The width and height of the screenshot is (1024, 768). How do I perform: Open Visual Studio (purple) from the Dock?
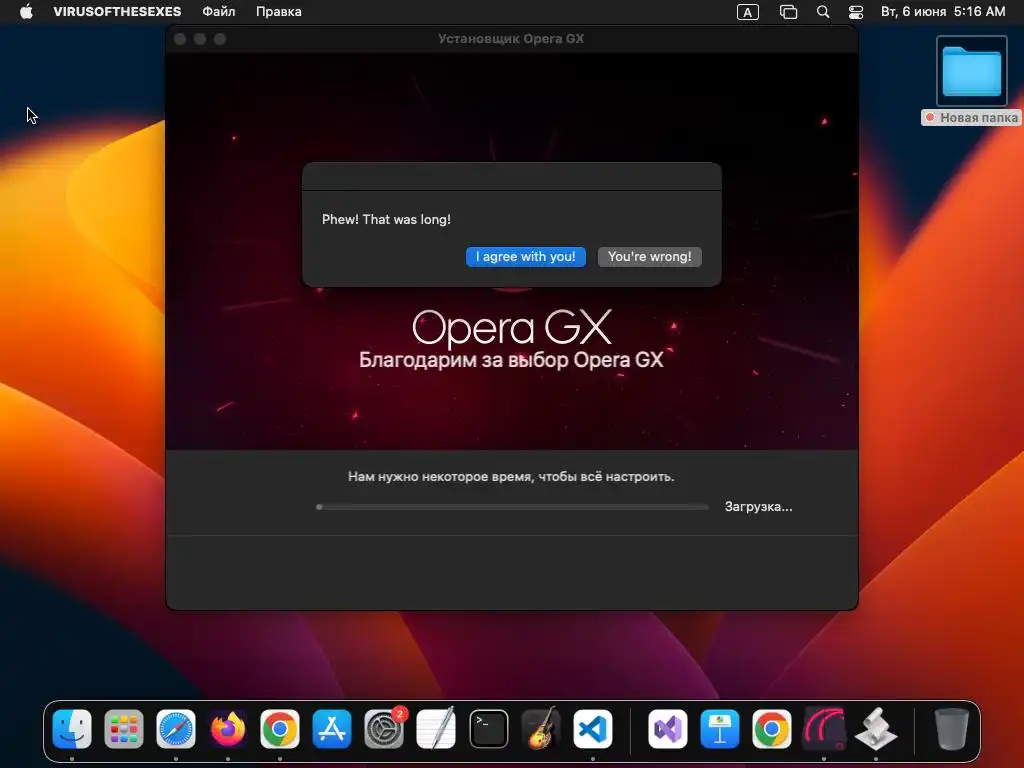click(x=667, y=729)
